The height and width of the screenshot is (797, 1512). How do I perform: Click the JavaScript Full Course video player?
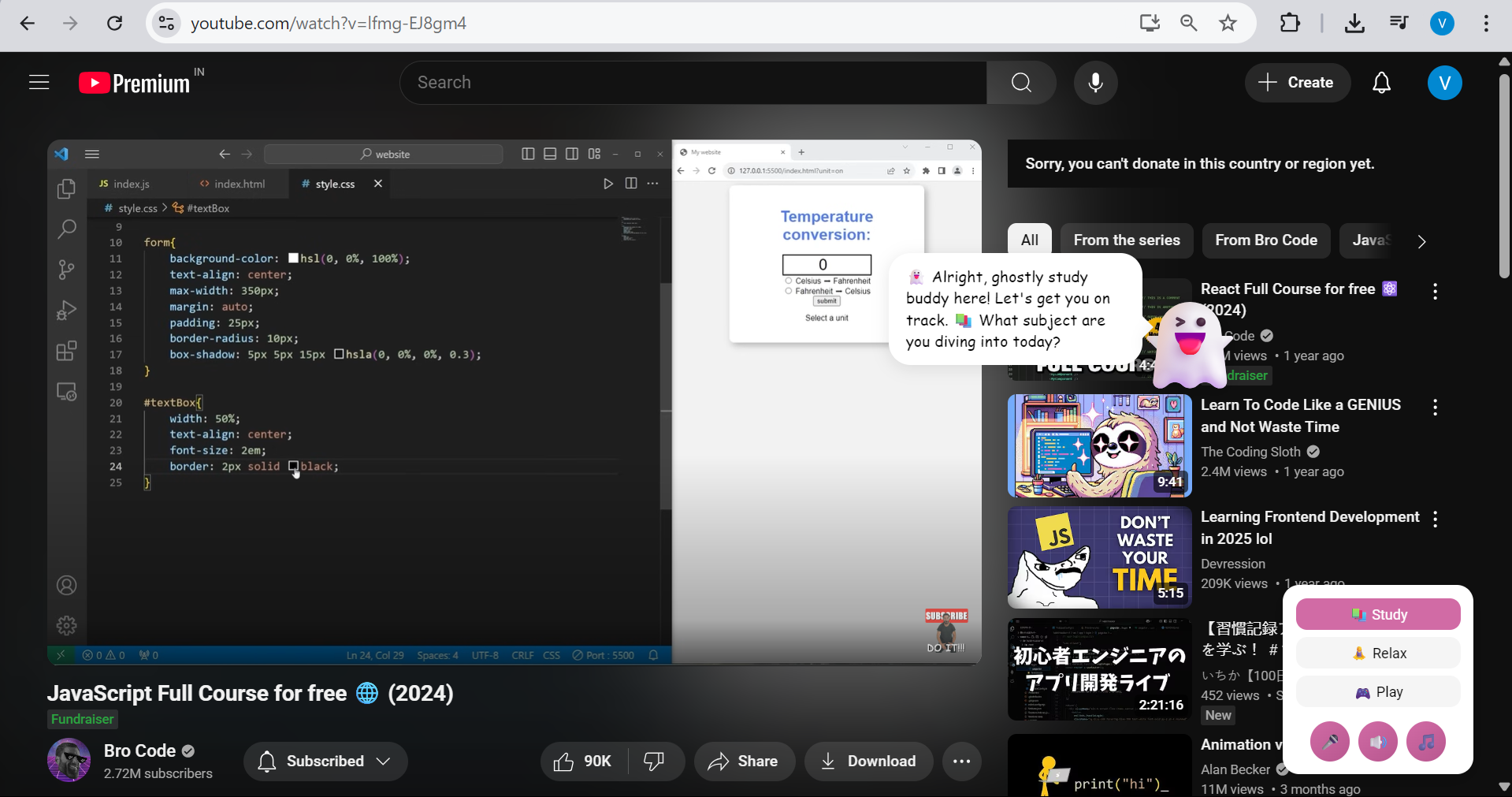[515, 402]
